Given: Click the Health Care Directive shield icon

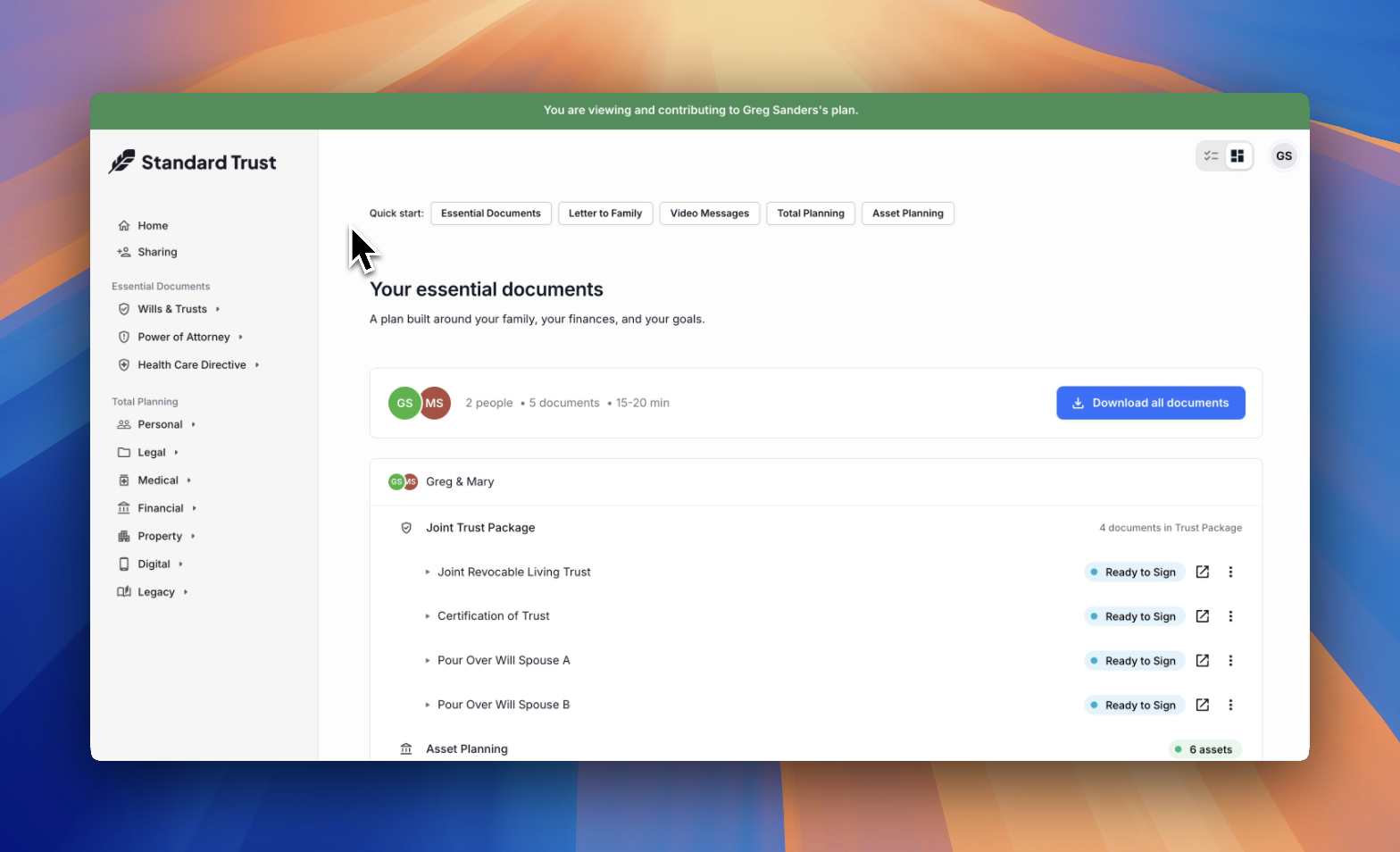Looking at the screenshot, I should tap(124, 364).
